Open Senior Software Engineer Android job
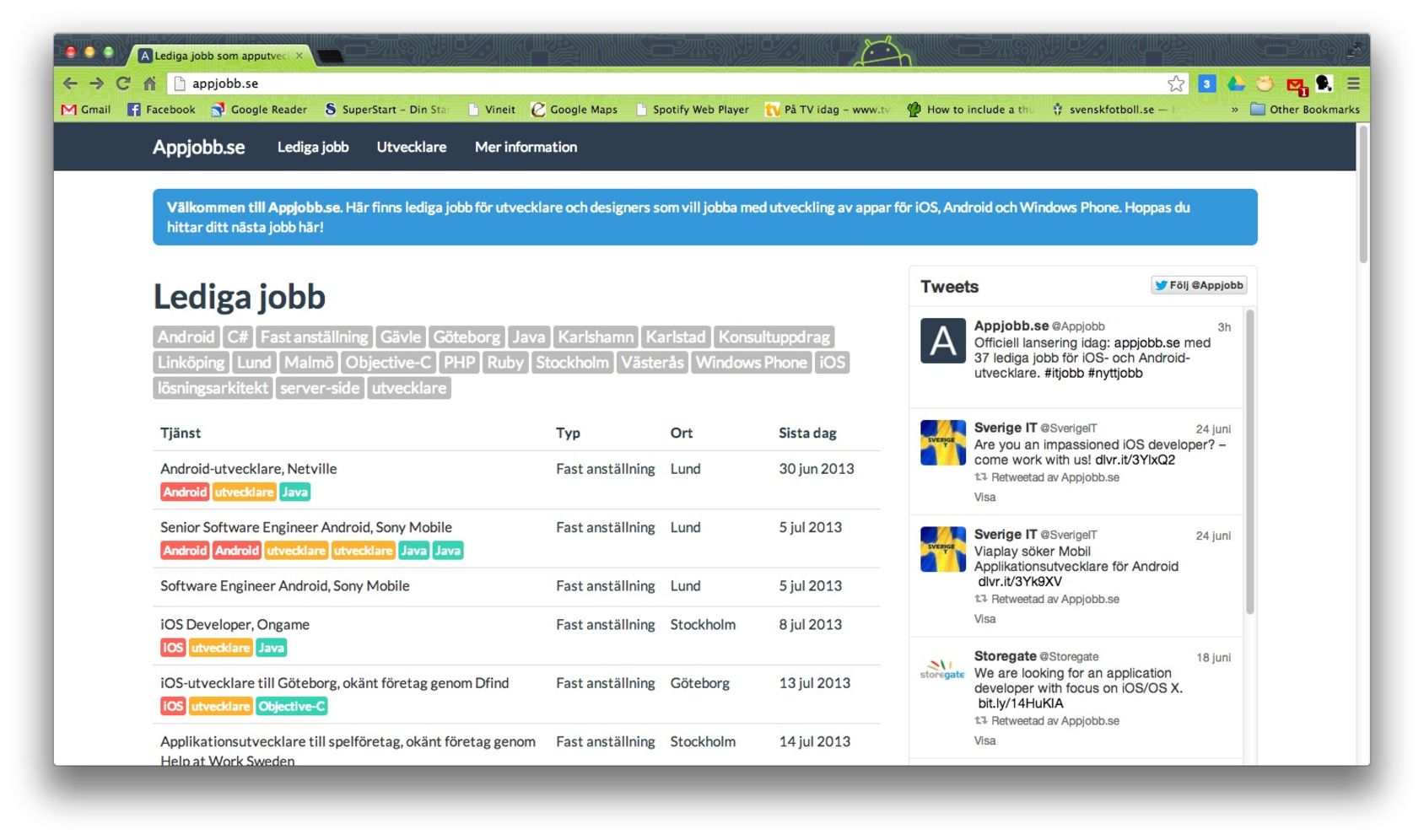Screen dimensions: 1424x840 click(x=306, y=527)
